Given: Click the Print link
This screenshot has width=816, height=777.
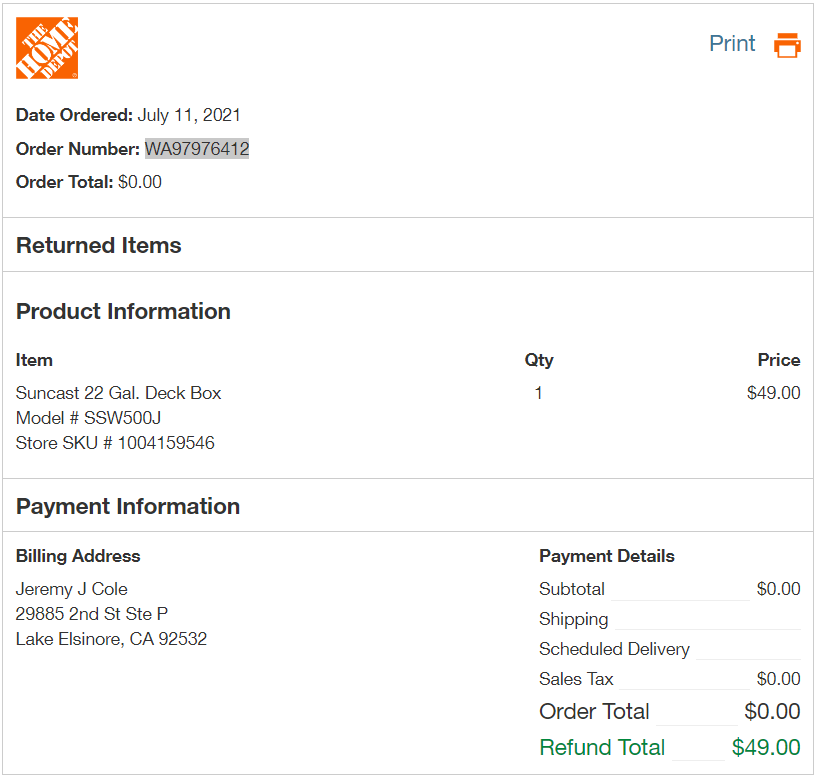Looking at the screenshot, I should [x=732, y=44].
